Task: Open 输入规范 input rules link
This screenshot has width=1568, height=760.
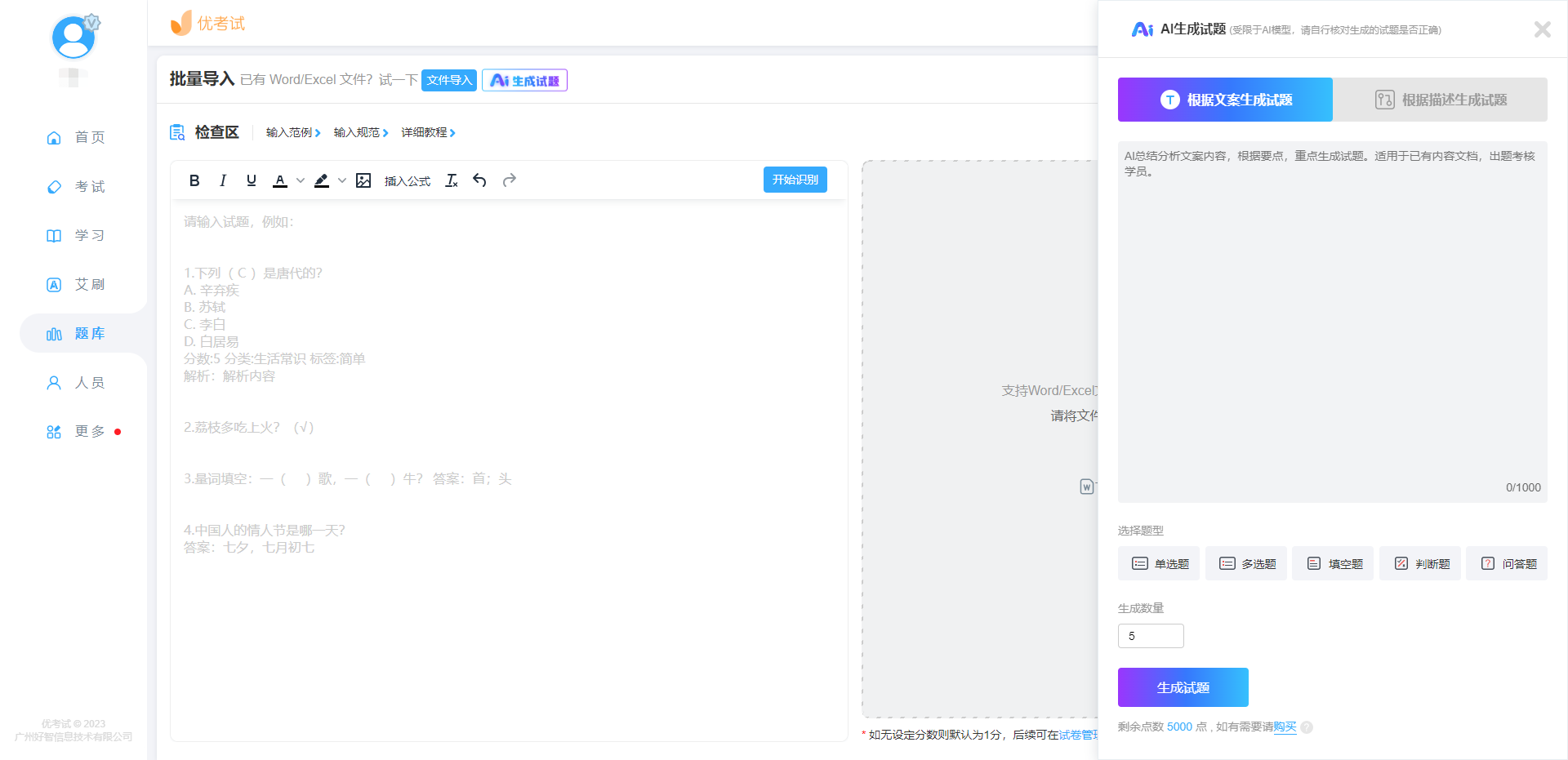Action: (361, 132)
